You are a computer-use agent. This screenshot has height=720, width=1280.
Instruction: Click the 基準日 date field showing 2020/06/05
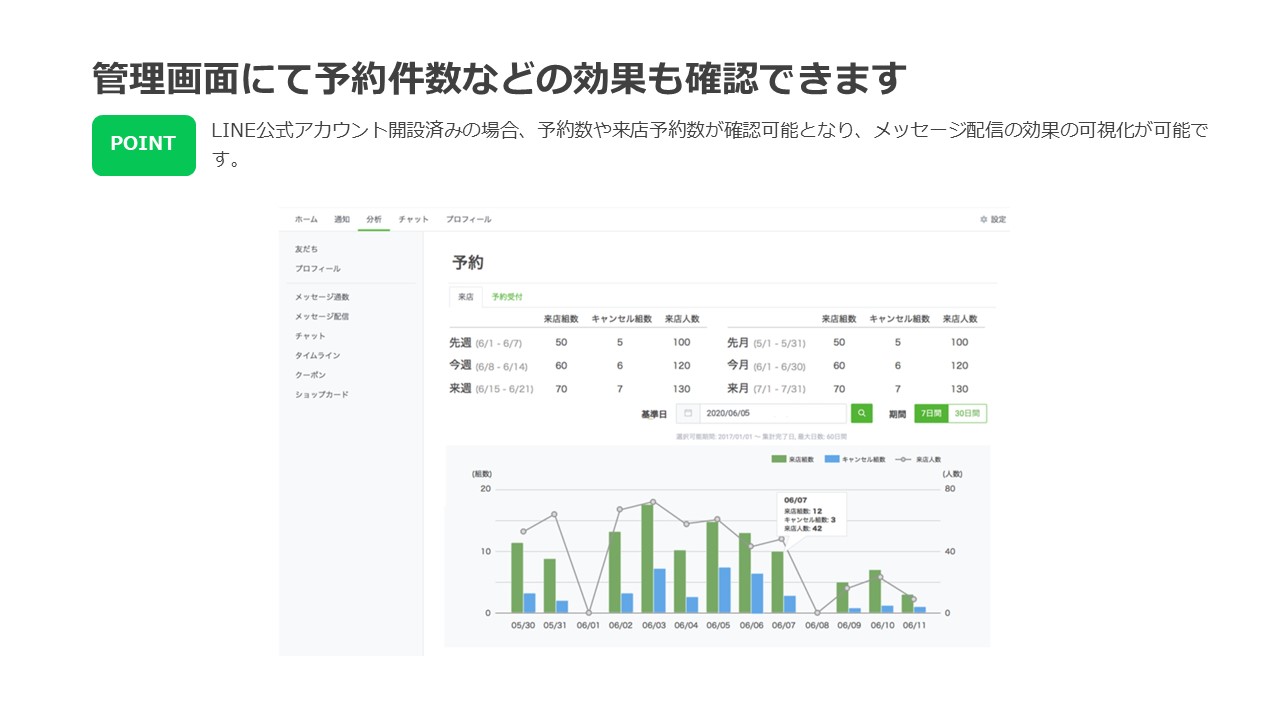pos(770,413)
